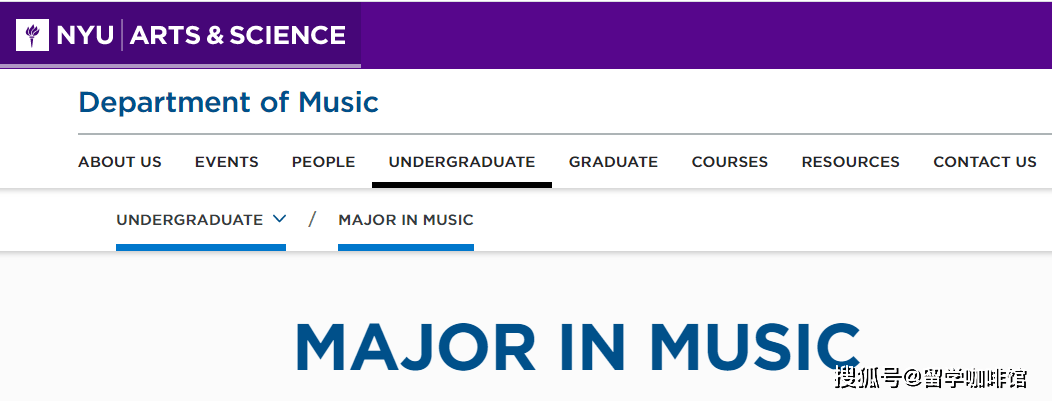Open the People navigation item
The height and width of the screenshot is (401, 1052).
click(323, 162)
